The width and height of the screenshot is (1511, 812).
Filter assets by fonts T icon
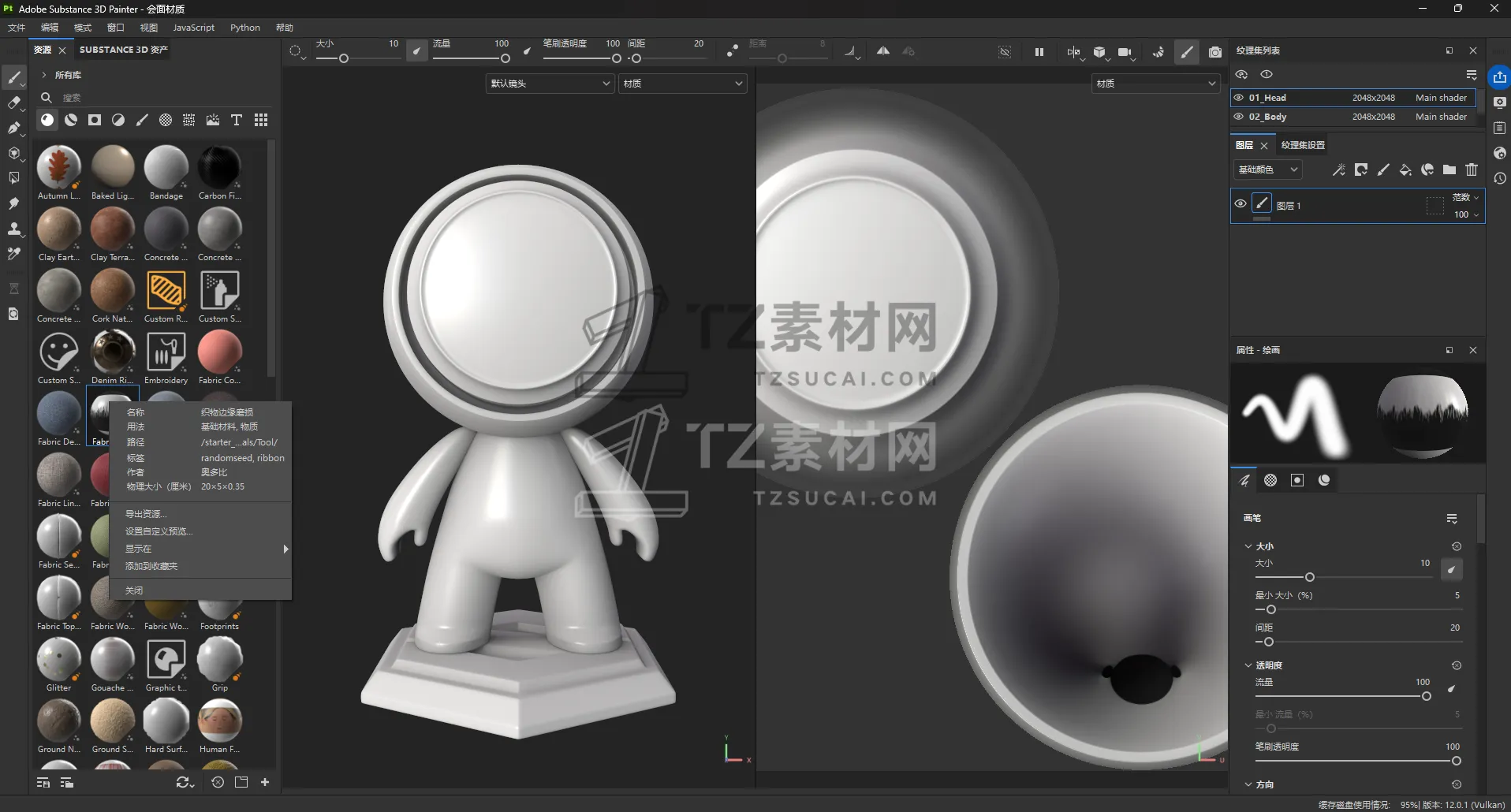tap(237, 120)
